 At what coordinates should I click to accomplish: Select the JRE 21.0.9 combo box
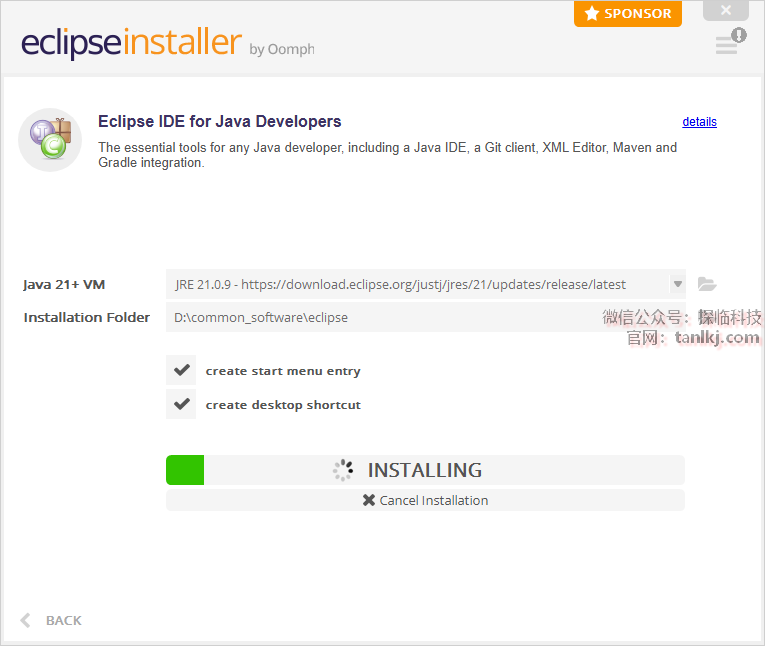pos(425,284)
